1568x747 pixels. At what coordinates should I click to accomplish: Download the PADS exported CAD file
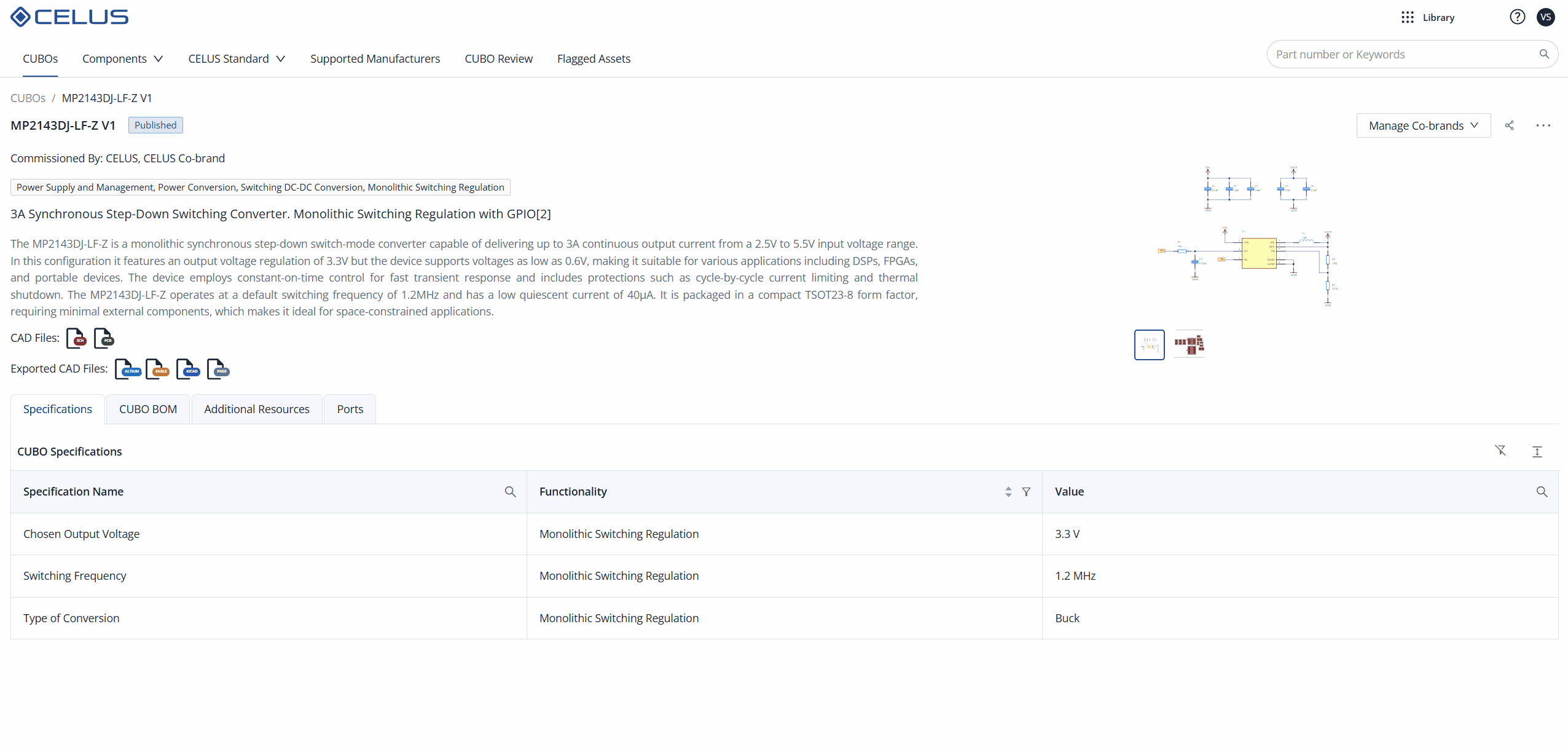(x=218, y=369)
